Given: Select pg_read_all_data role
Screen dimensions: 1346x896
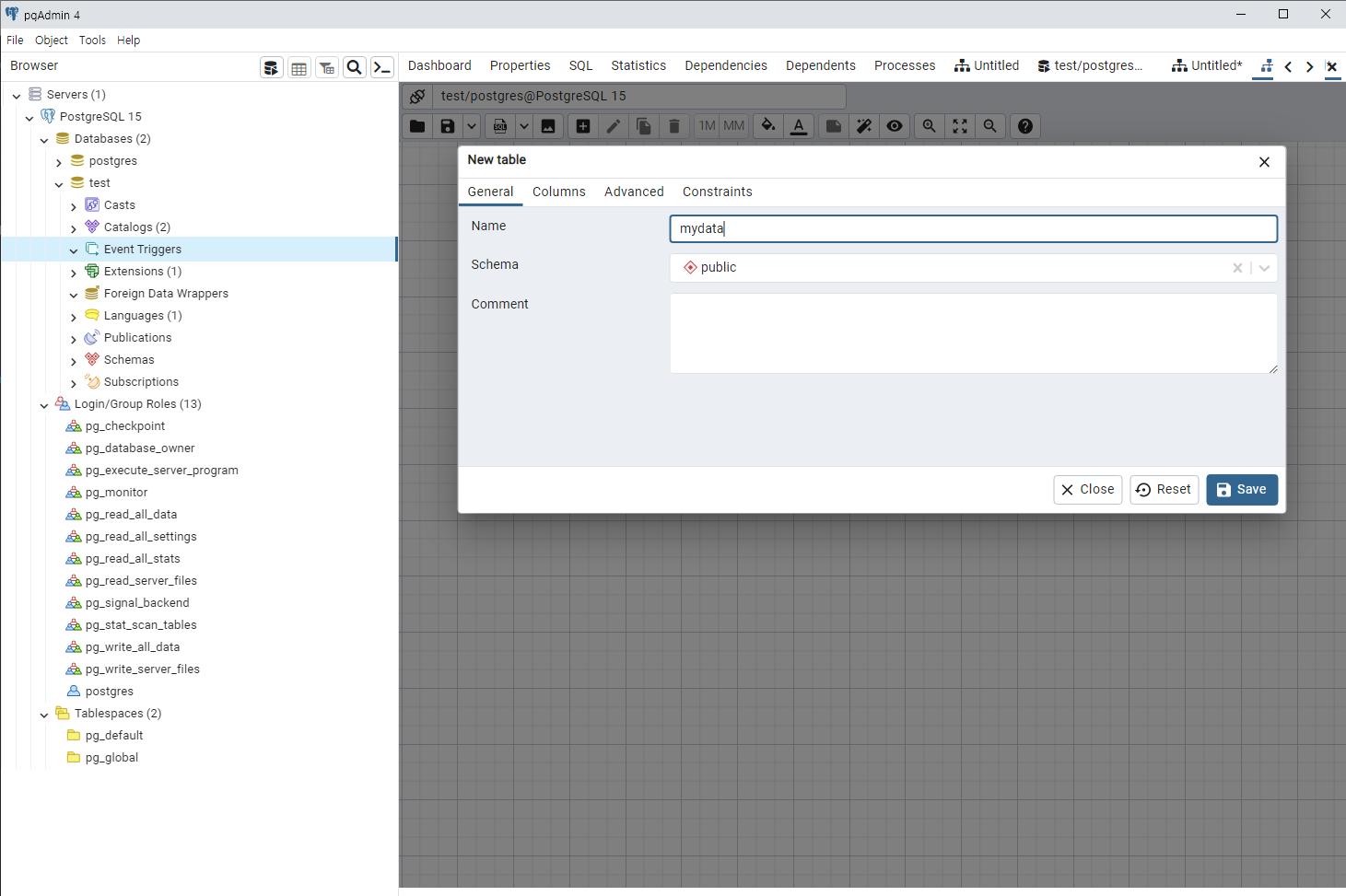Looking at the screenshot, I should tap(131, 515).
